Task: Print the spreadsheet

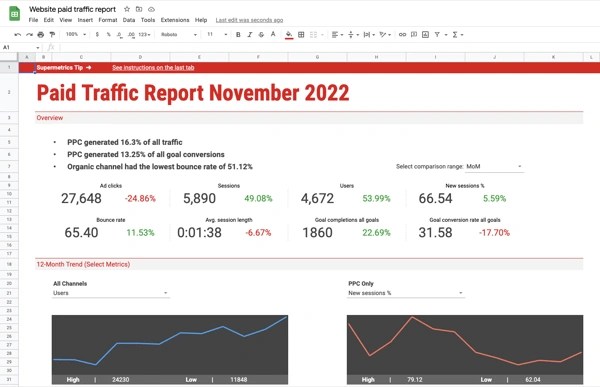Action: coord(41,34)
